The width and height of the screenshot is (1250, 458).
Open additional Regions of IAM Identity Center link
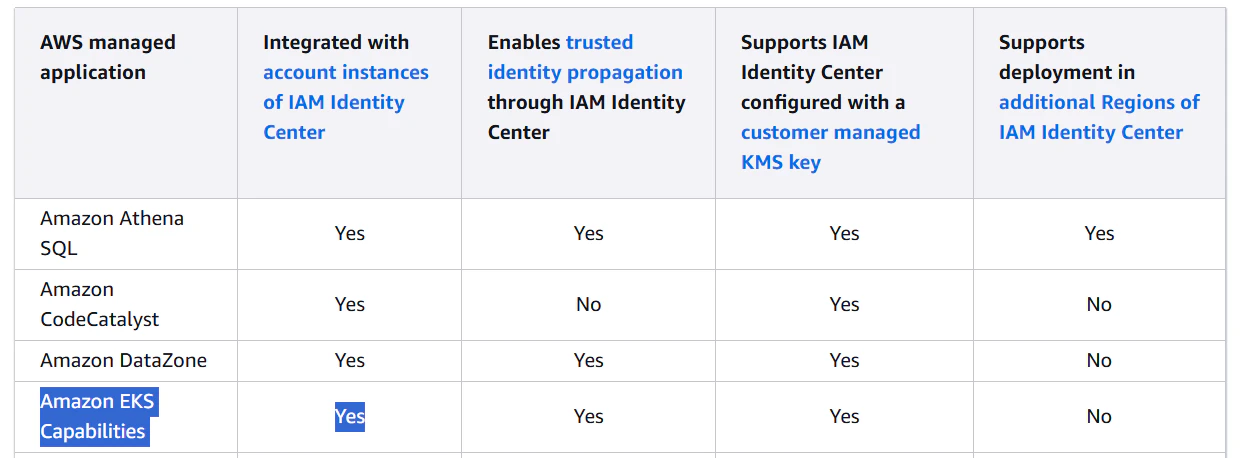[1099, 117]
